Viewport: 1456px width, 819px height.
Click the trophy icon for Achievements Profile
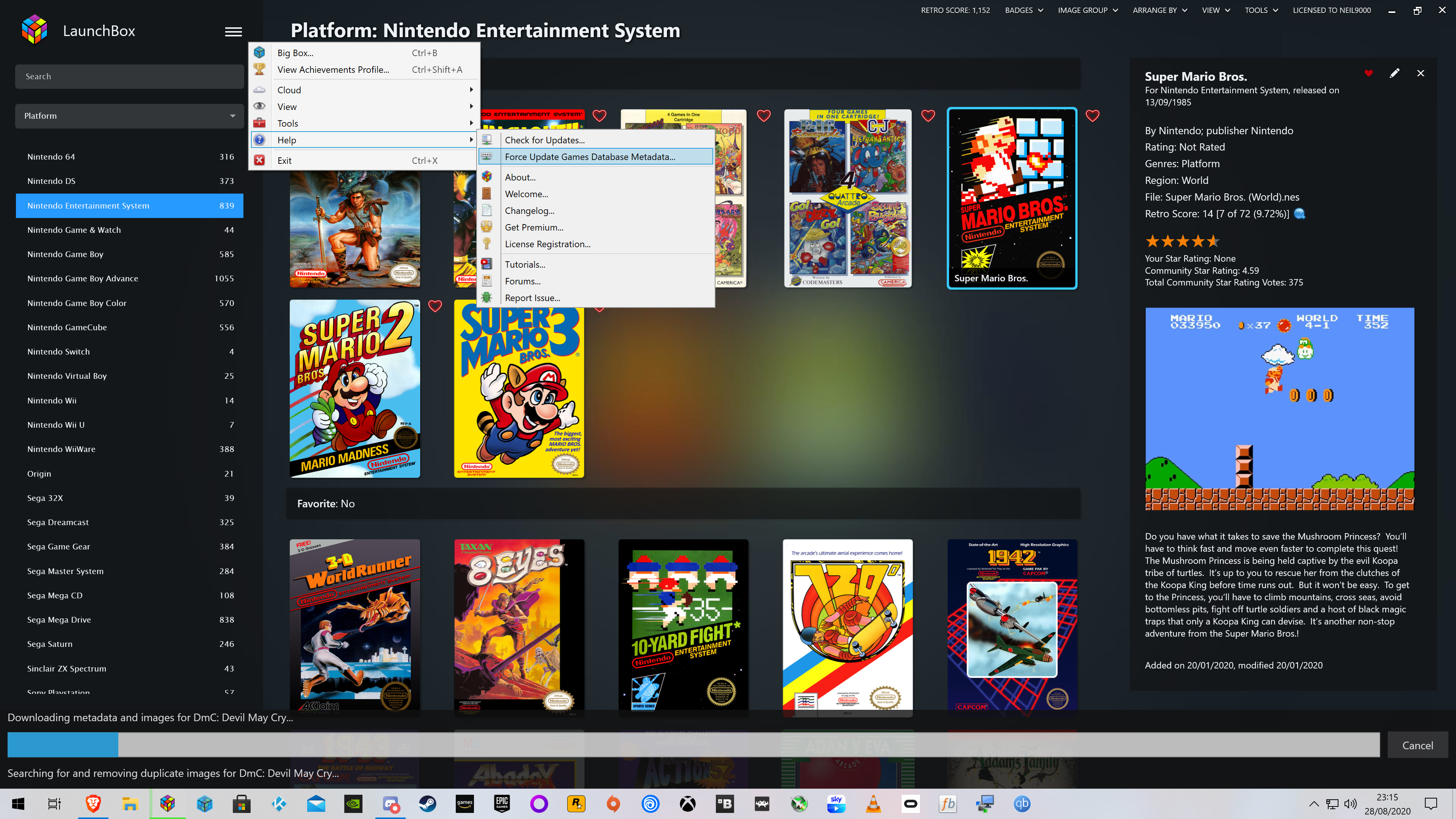click(x=259, y=69)
